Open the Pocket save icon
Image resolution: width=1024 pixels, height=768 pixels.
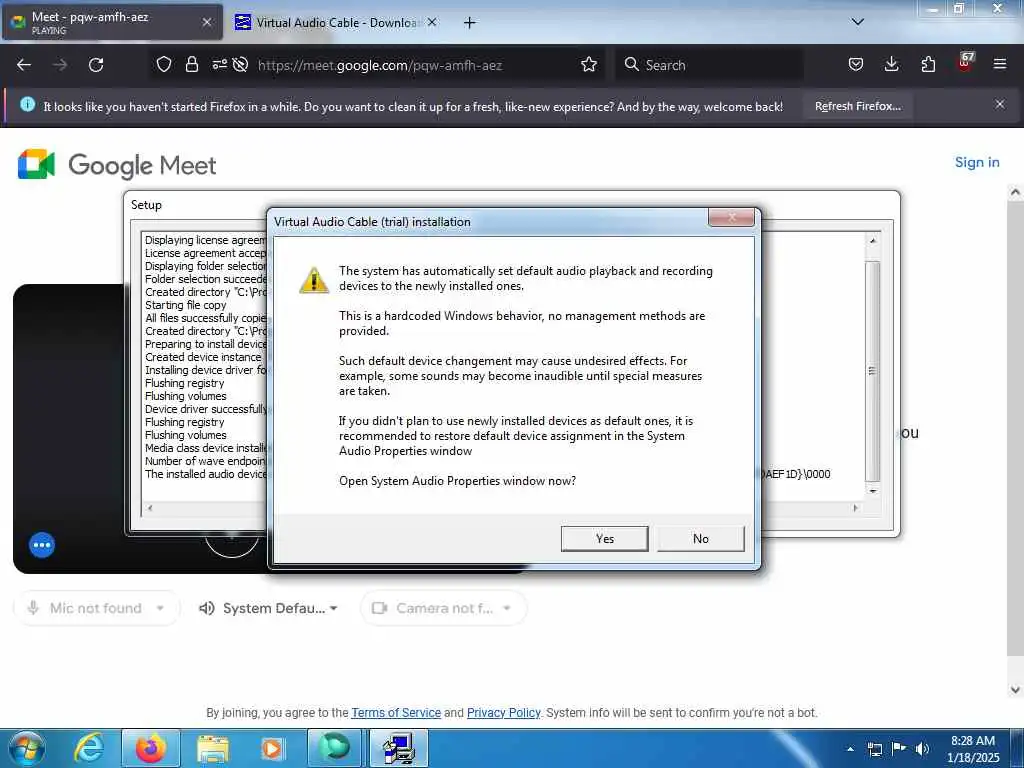point(856,65)
